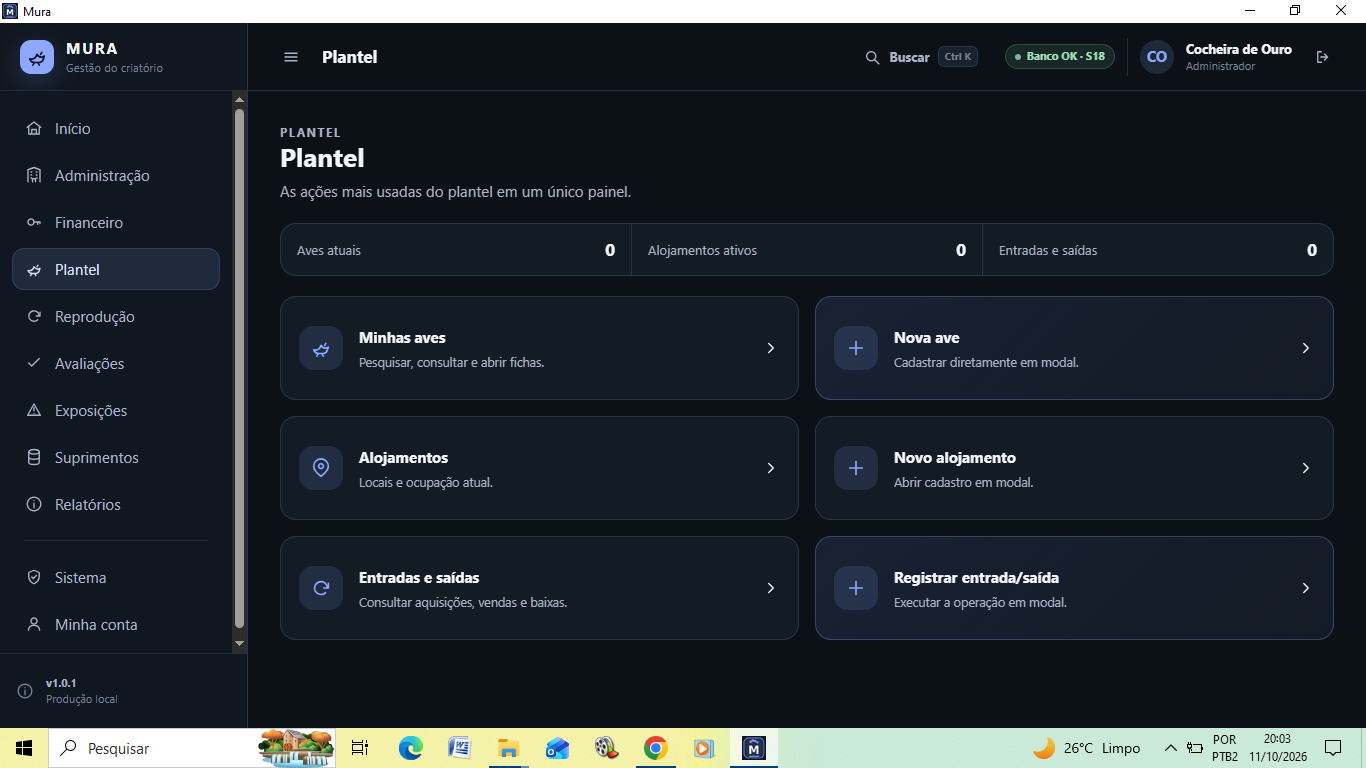The height and width of the screenshot is (768, 1366).
Task: Open Administração in the sidebar
Action: [116, 176]
